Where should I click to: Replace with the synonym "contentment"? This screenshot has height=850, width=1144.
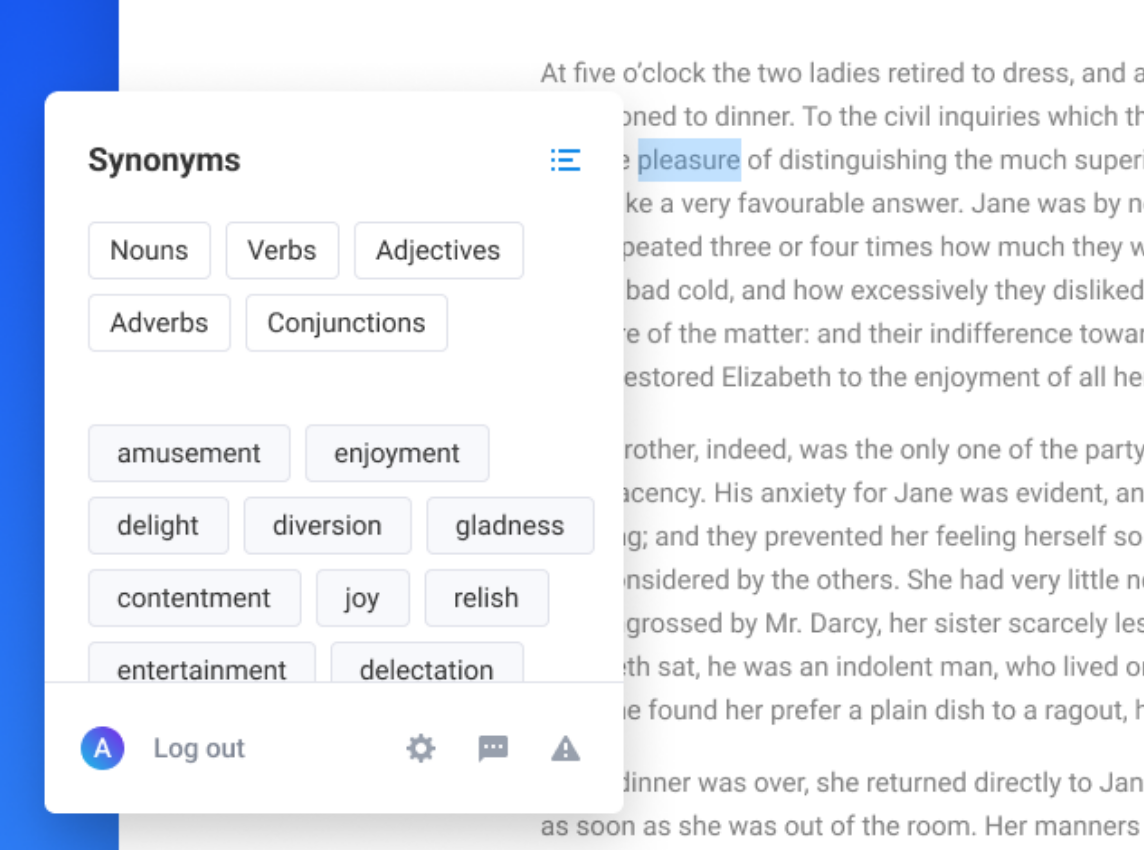194,598
